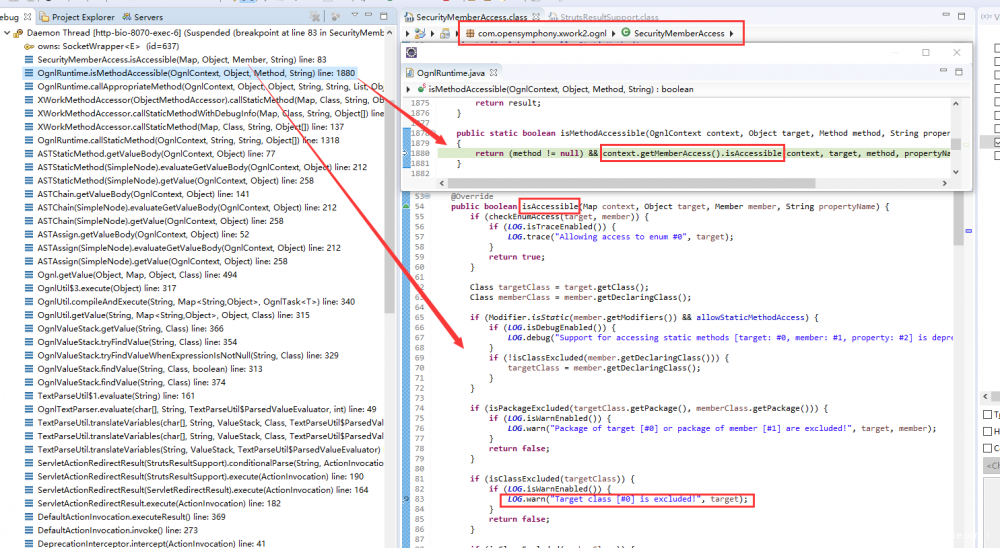Click the isMethodAccessible(OgnlContext...) breadcrumb text
Image resolution: width=1000 pixels, height=548 pixels.
561,89
